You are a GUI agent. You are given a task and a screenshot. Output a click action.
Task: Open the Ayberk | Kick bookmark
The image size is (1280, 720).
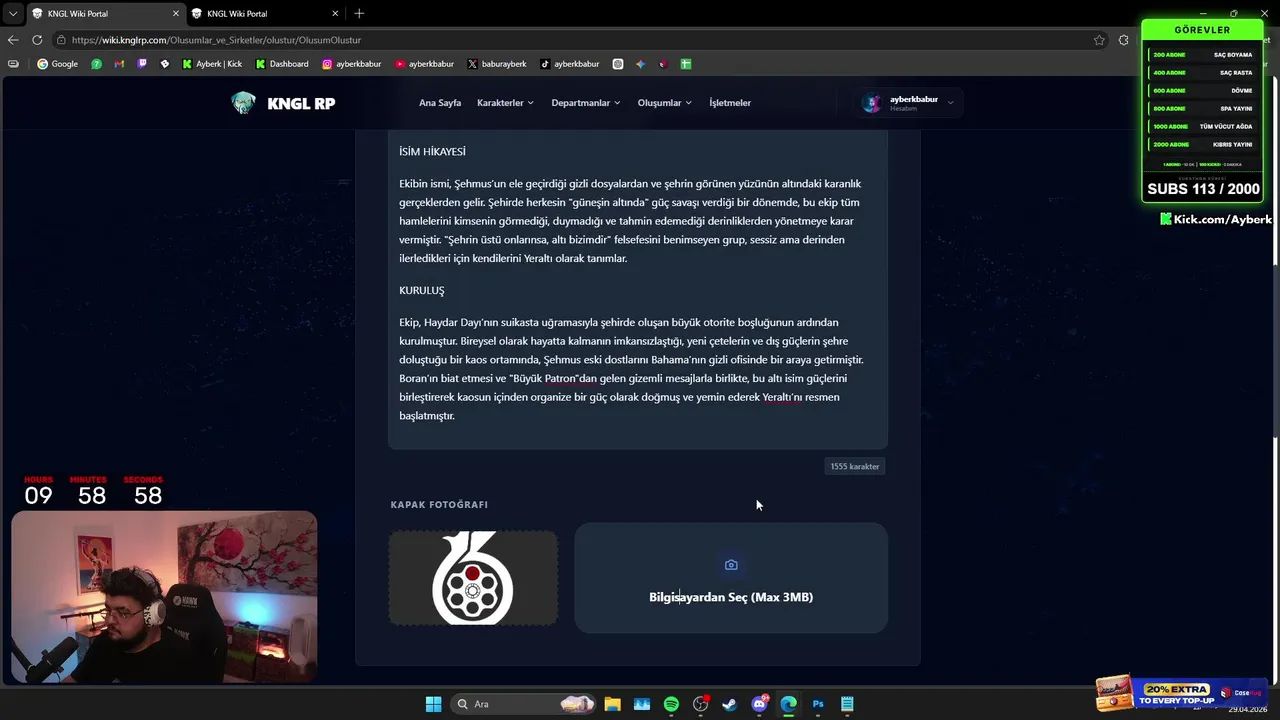212,64
